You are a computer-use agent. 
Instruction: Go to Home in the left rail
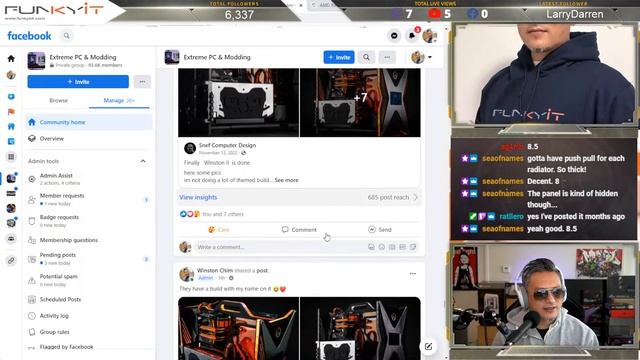[x=11, y=58]
